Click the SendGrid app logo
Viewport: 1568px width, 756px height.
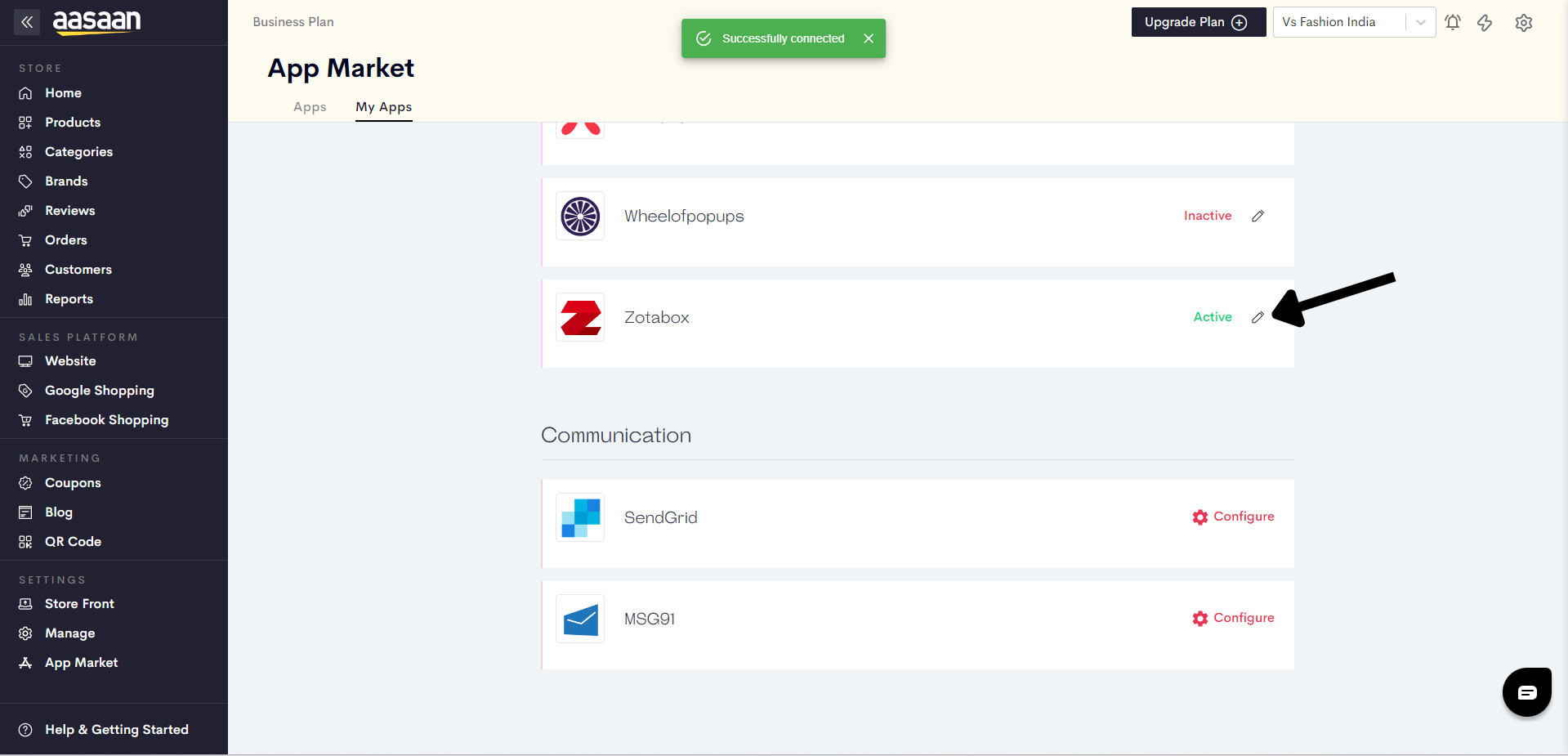click(580, 517)
